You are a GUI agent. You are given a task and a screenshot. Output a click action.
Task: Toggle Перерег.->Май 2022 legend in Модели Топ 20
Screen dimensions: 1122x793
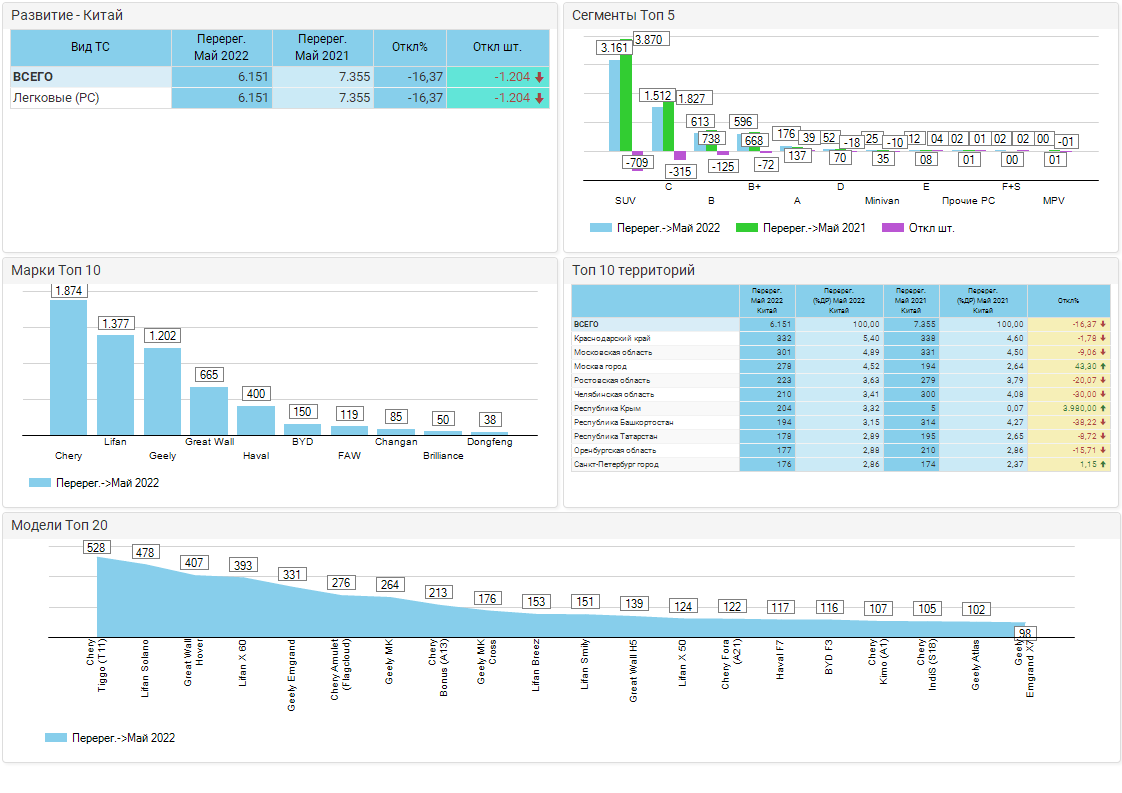[x=110, y=738]
